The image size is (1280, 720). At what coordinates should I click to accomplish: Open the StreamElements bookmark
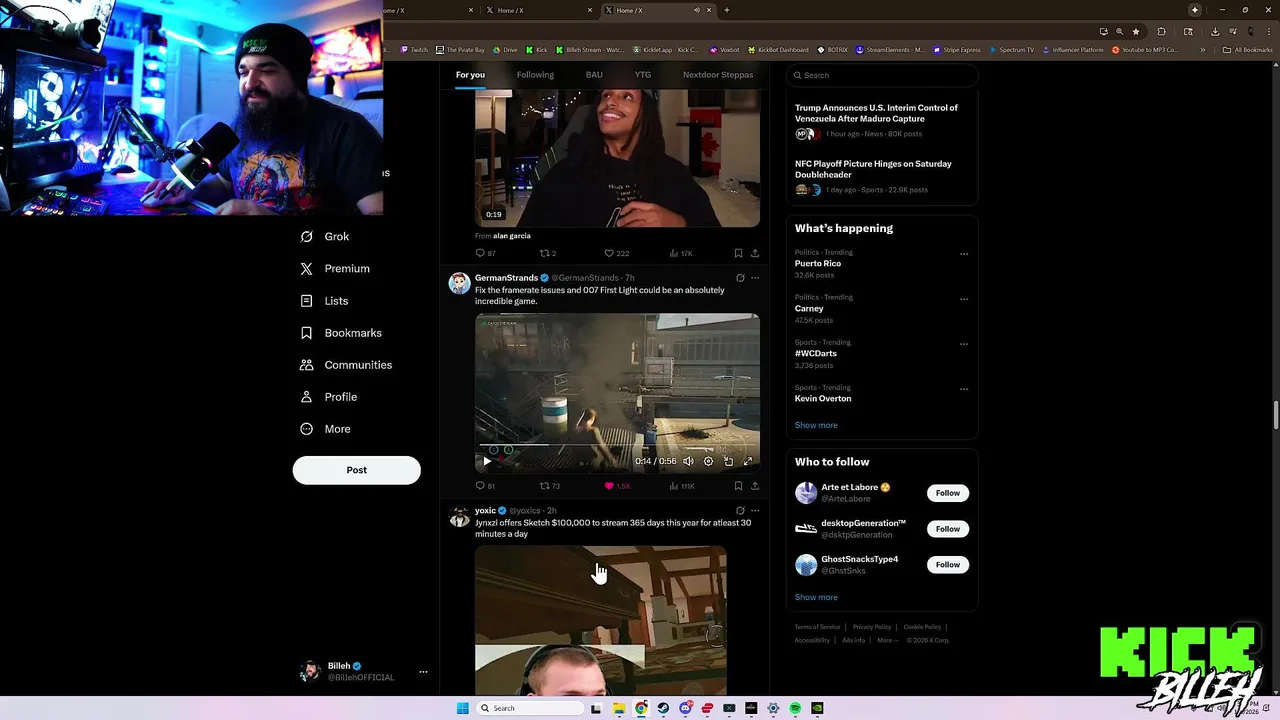point(890,49)
